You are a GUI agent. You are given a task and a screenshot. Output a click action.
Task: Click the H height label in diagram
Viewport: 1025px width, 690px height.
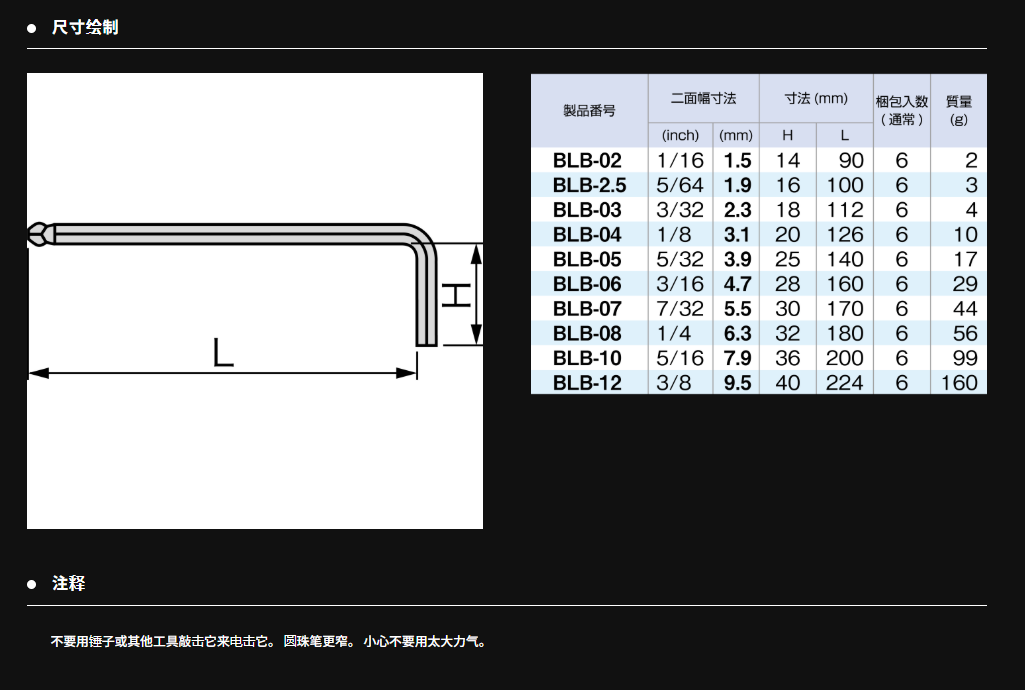[x=456, y=296]
